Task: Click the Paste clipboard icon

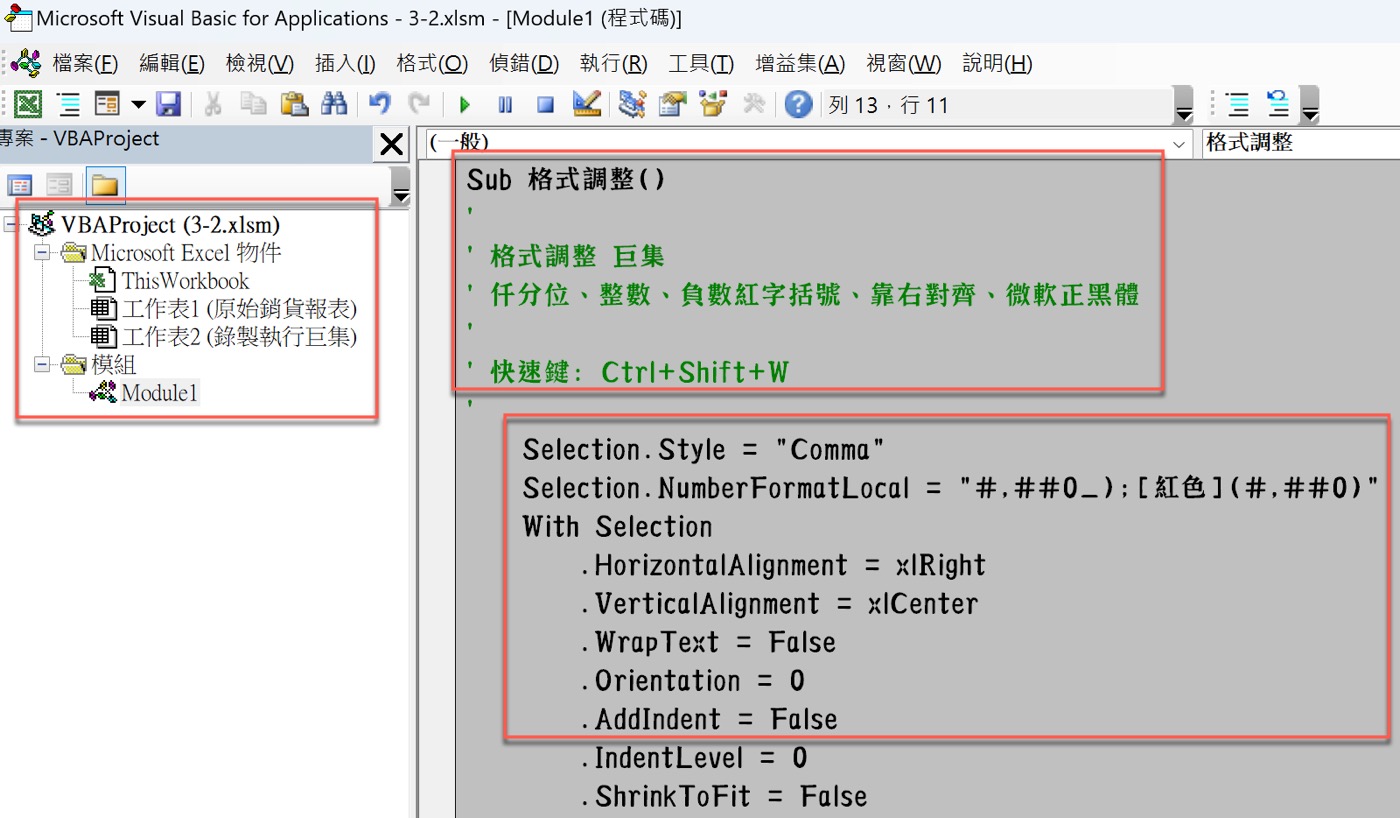Action: (293, 104)
